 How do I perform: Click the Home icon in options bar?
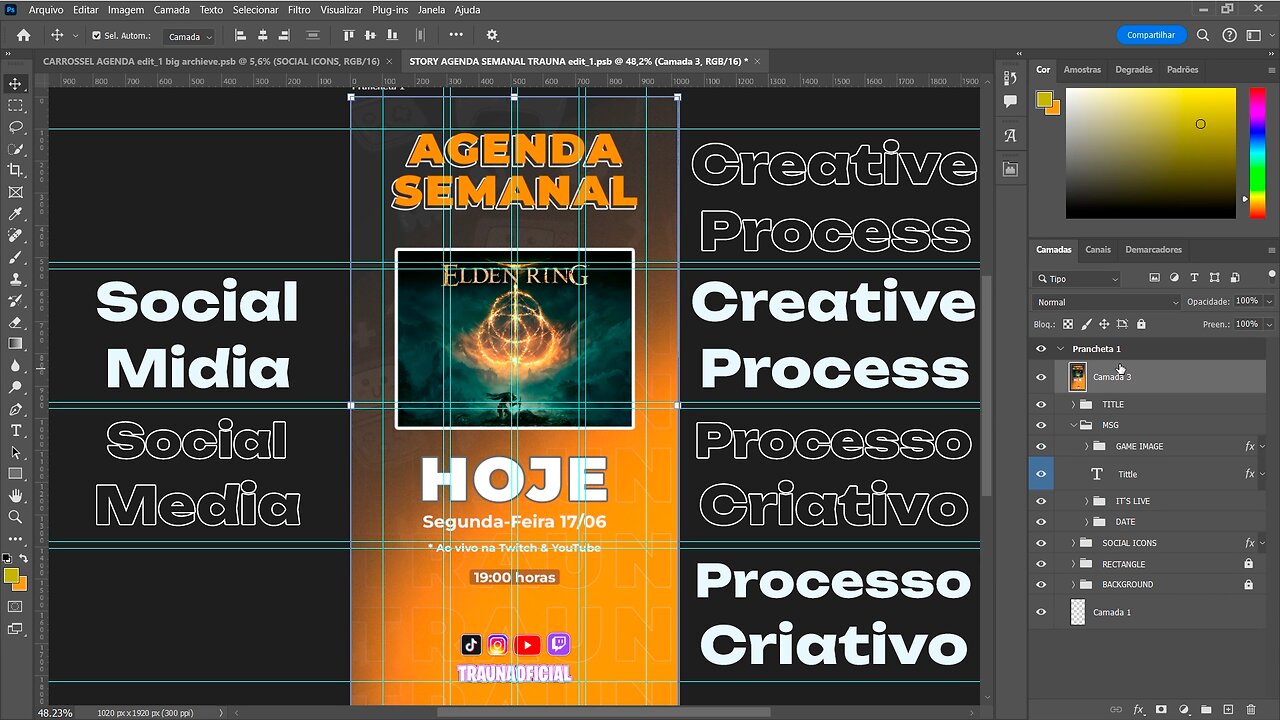24,35
